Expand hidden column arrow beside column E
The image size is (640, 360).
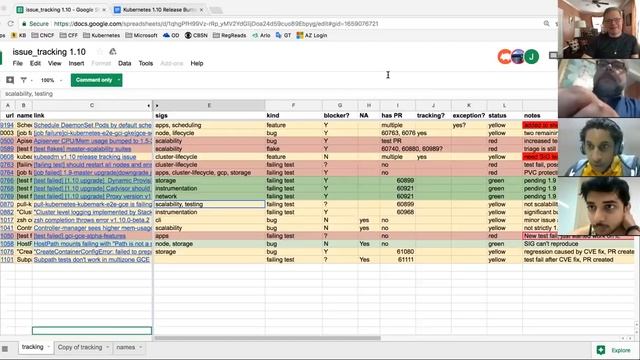click(157, 106)
